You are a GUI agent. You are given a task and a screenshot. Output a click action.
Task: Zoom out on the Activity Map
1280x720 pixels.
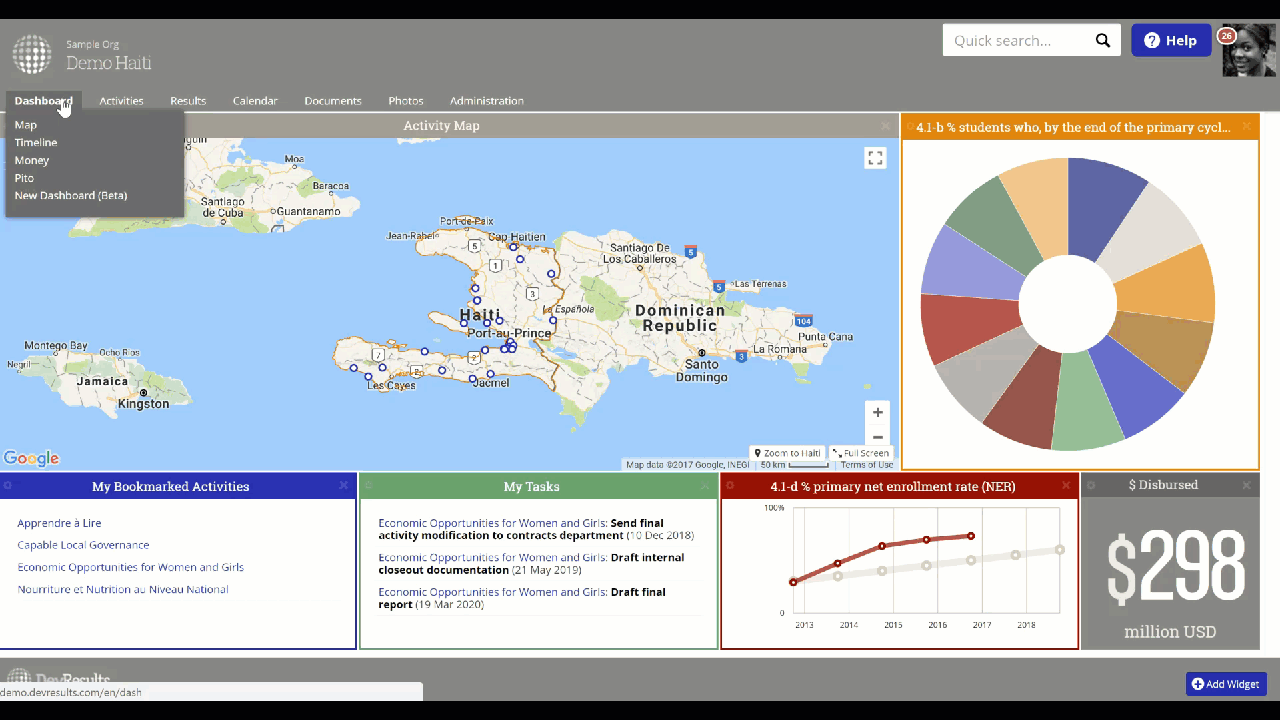pyautogui.click(x=877, y=437)
